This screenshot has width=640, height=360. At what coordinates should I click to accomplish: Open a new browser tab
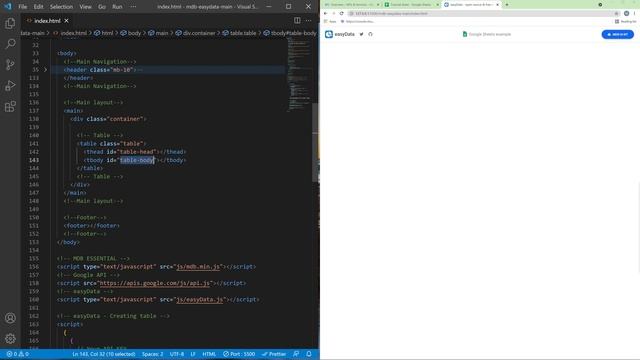click(507, 4)
